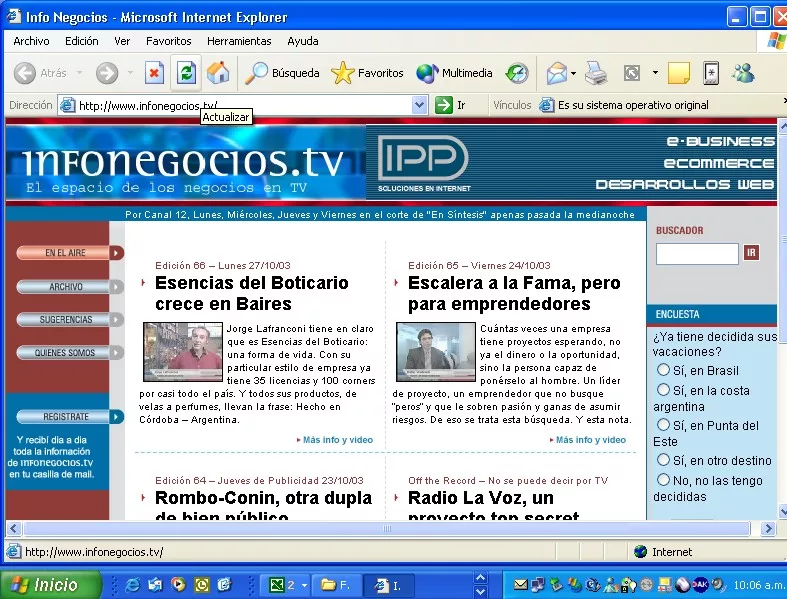Click the Buscador search text field
This screenshot has width=787, height=599.
697,254
